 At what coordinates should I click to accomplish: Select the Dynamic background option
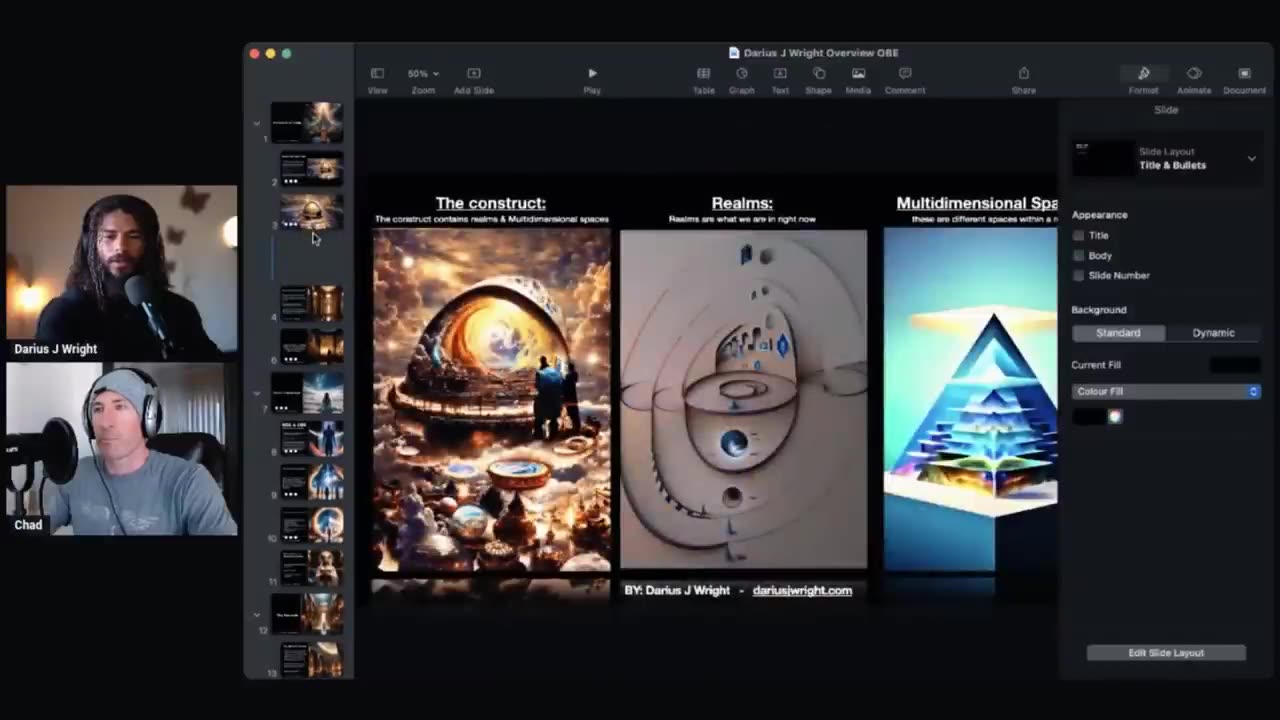click(1213, 333)
